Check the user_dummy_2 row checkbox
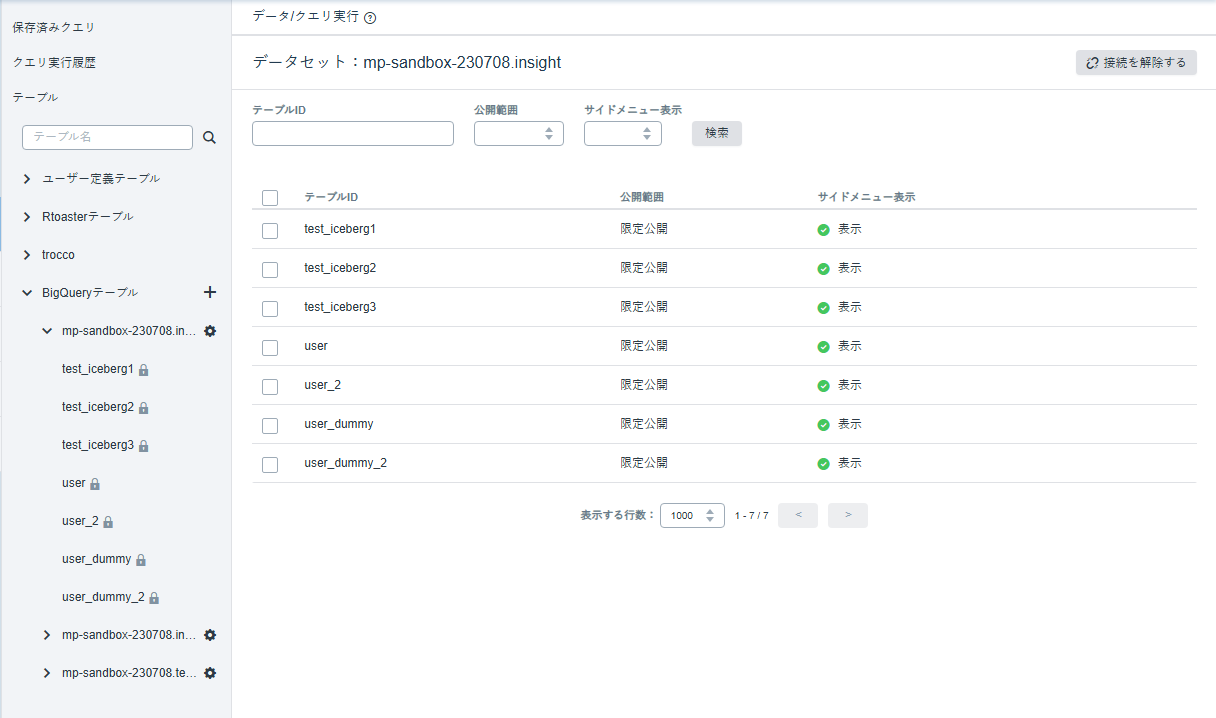 (270, 465)
